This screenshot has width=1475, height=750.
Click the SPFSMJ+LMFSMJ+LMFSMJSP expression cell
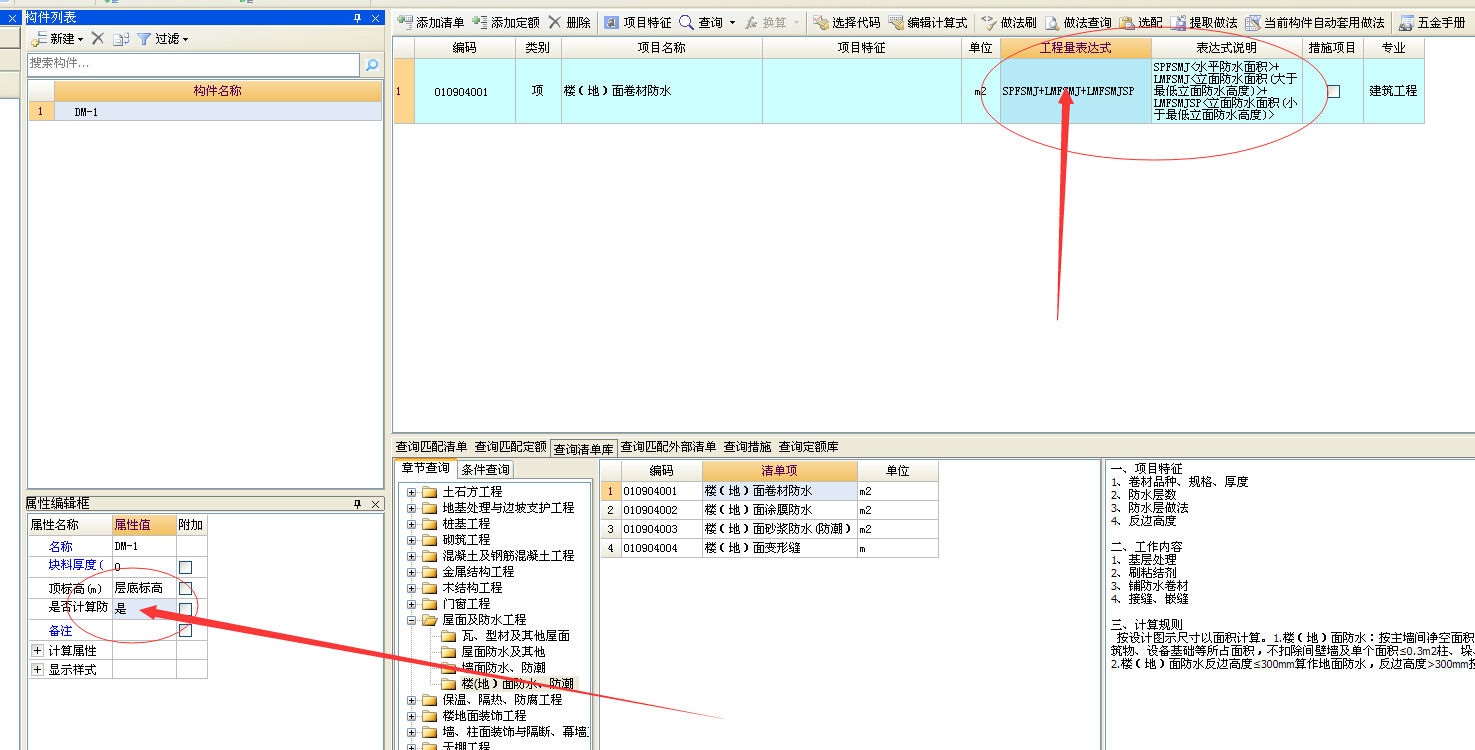tap(1076, 91)
